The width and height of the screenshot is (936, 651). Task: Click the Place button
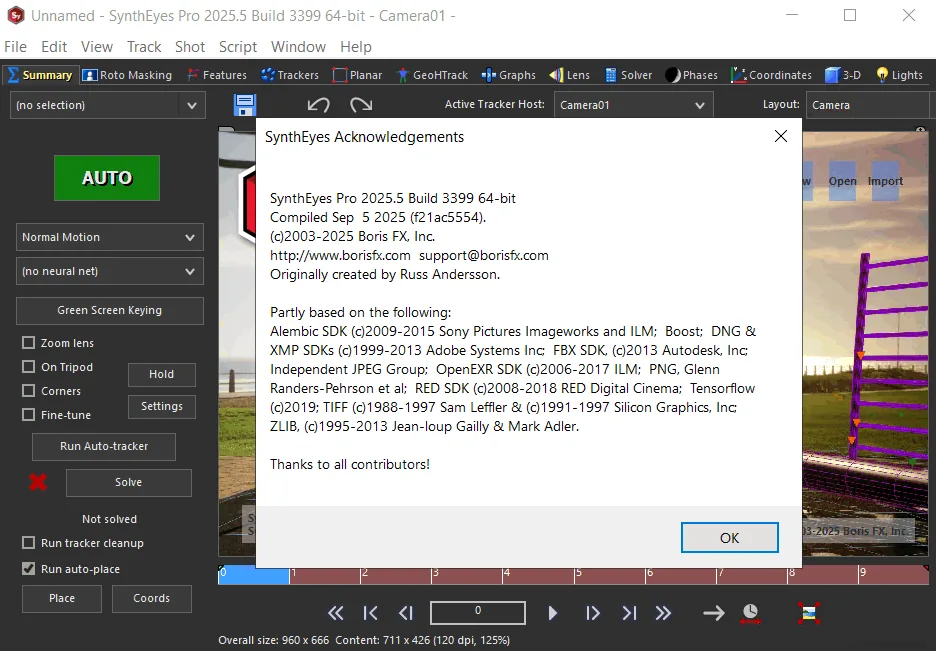click(x=62, y=598)
